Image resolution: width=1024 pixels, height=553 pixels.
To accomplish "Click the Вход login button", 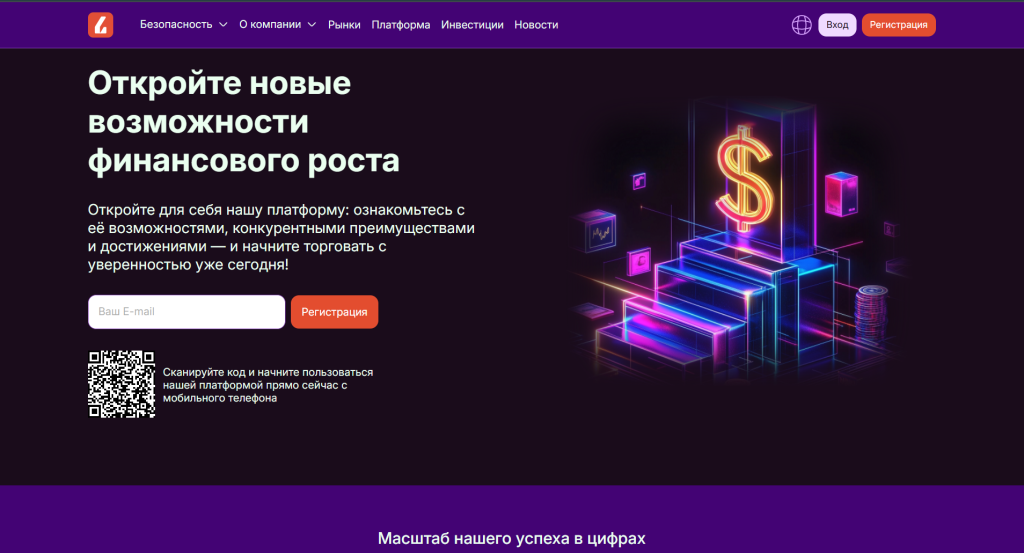I will pyautogui.click(x=837, y=25).
